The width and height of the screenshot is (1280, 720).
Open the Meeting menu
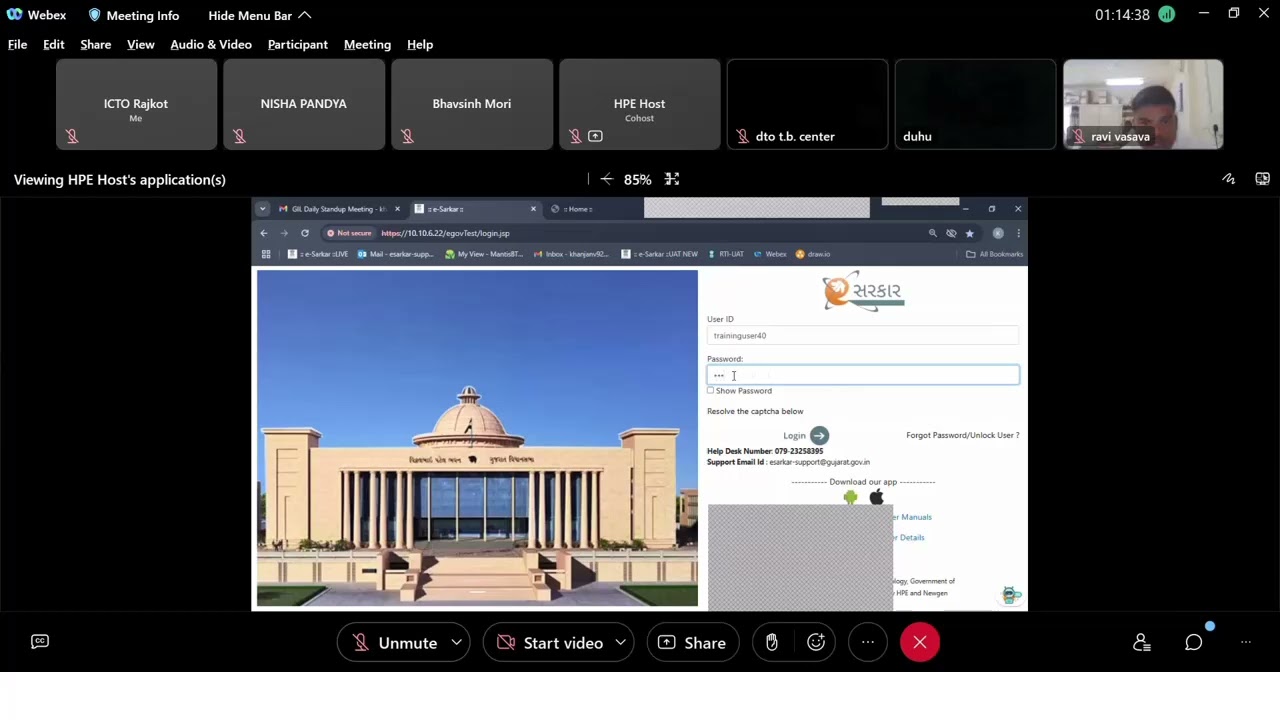coord(367,44)
